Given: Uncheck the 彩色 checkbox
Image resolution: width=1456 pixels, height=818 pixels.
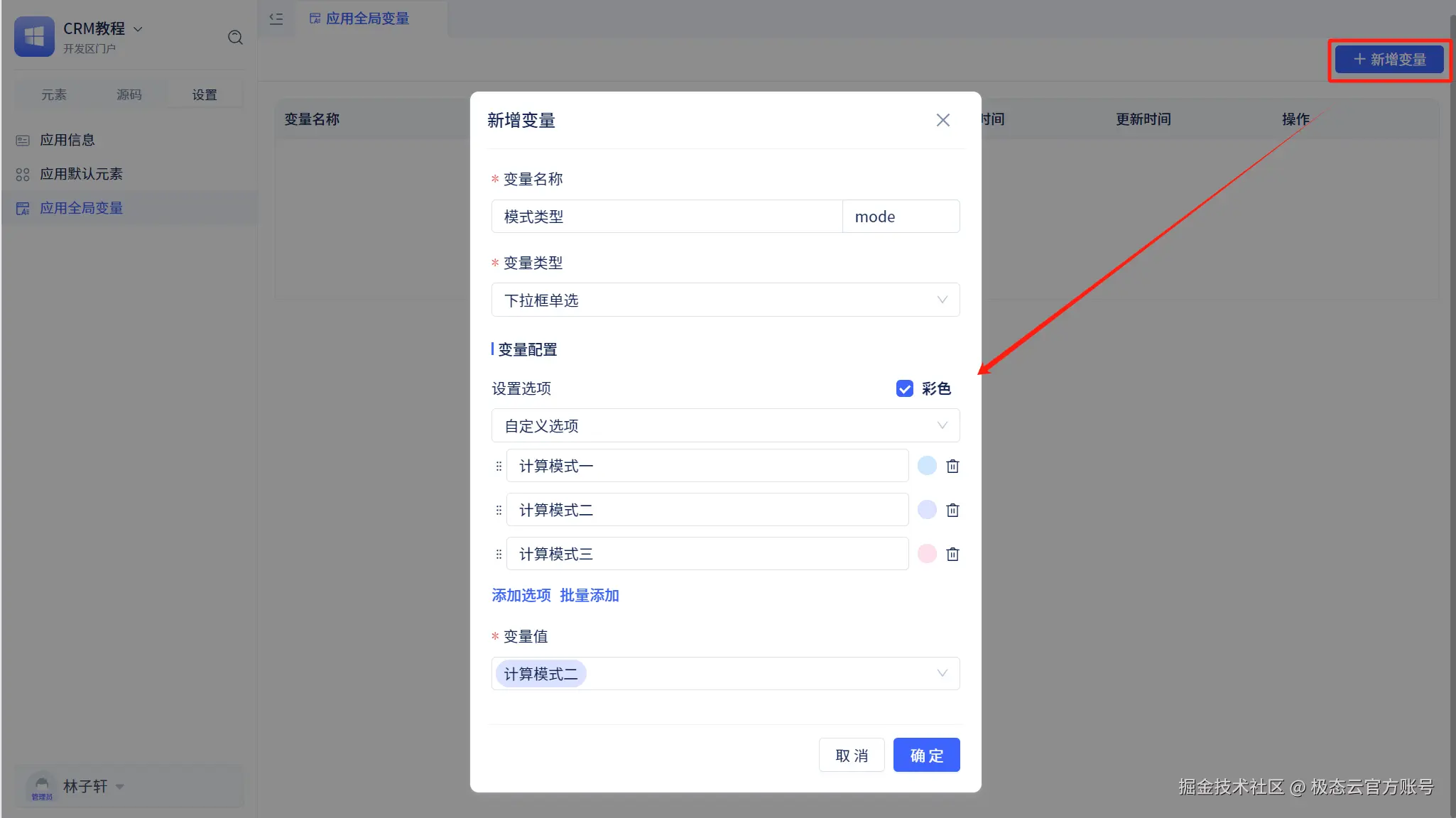Looking at the screenshot, I should coord(904,388).
